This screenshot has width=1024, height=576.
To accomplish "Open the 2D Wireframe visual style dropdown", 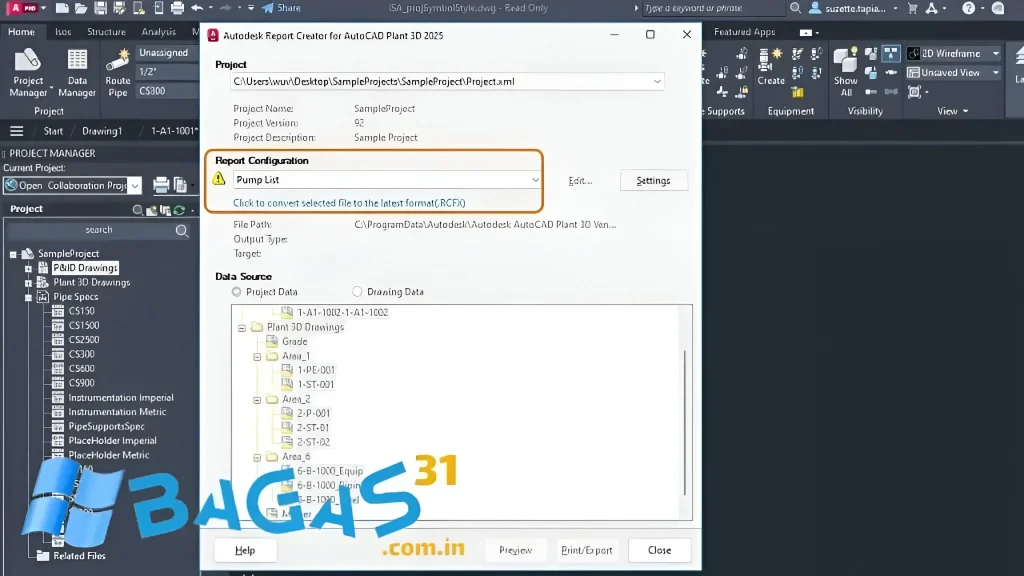I will pyautogui.click(x=995, y=54).
